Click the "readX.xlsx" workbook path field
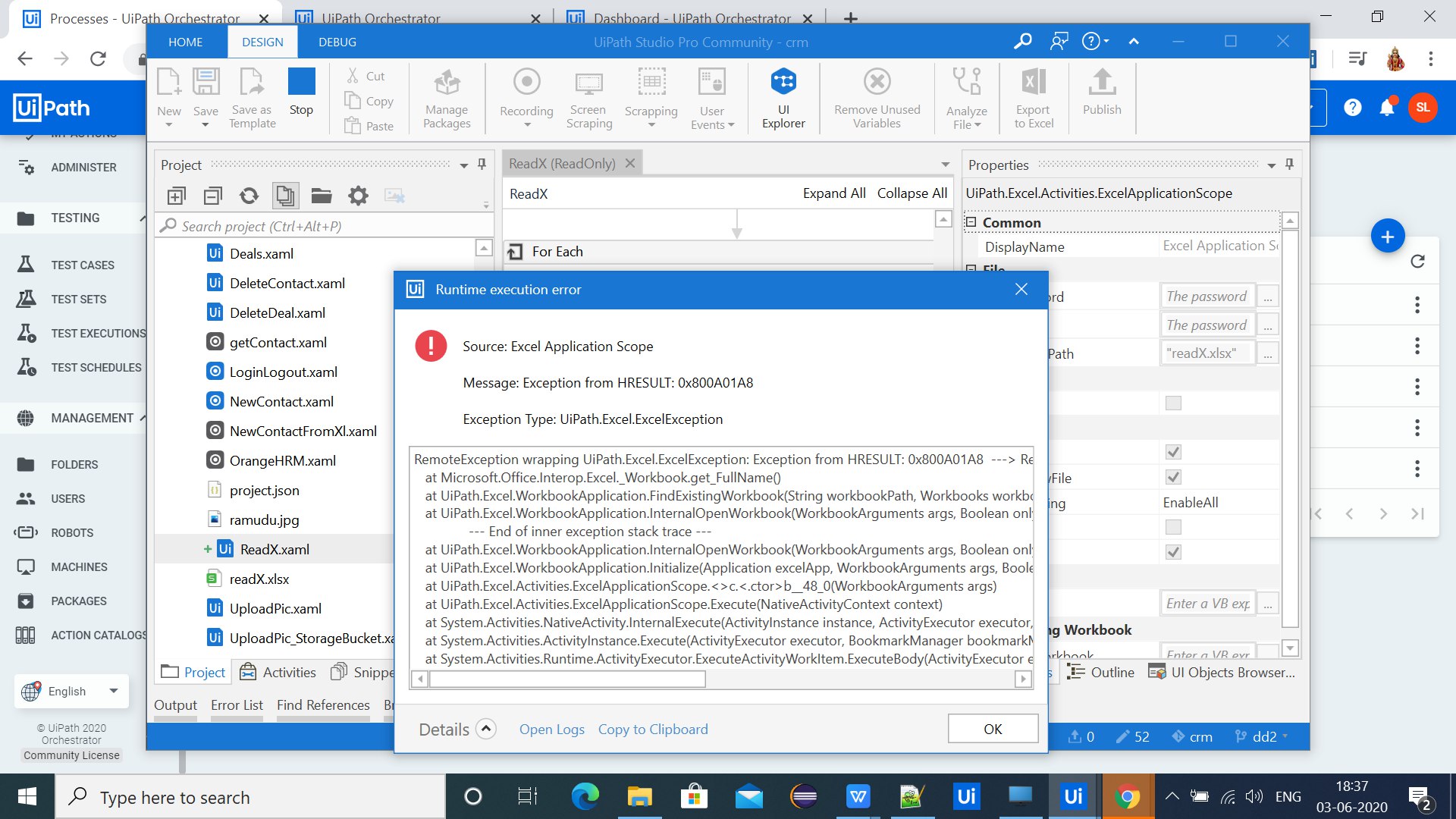 (1207, 353)
